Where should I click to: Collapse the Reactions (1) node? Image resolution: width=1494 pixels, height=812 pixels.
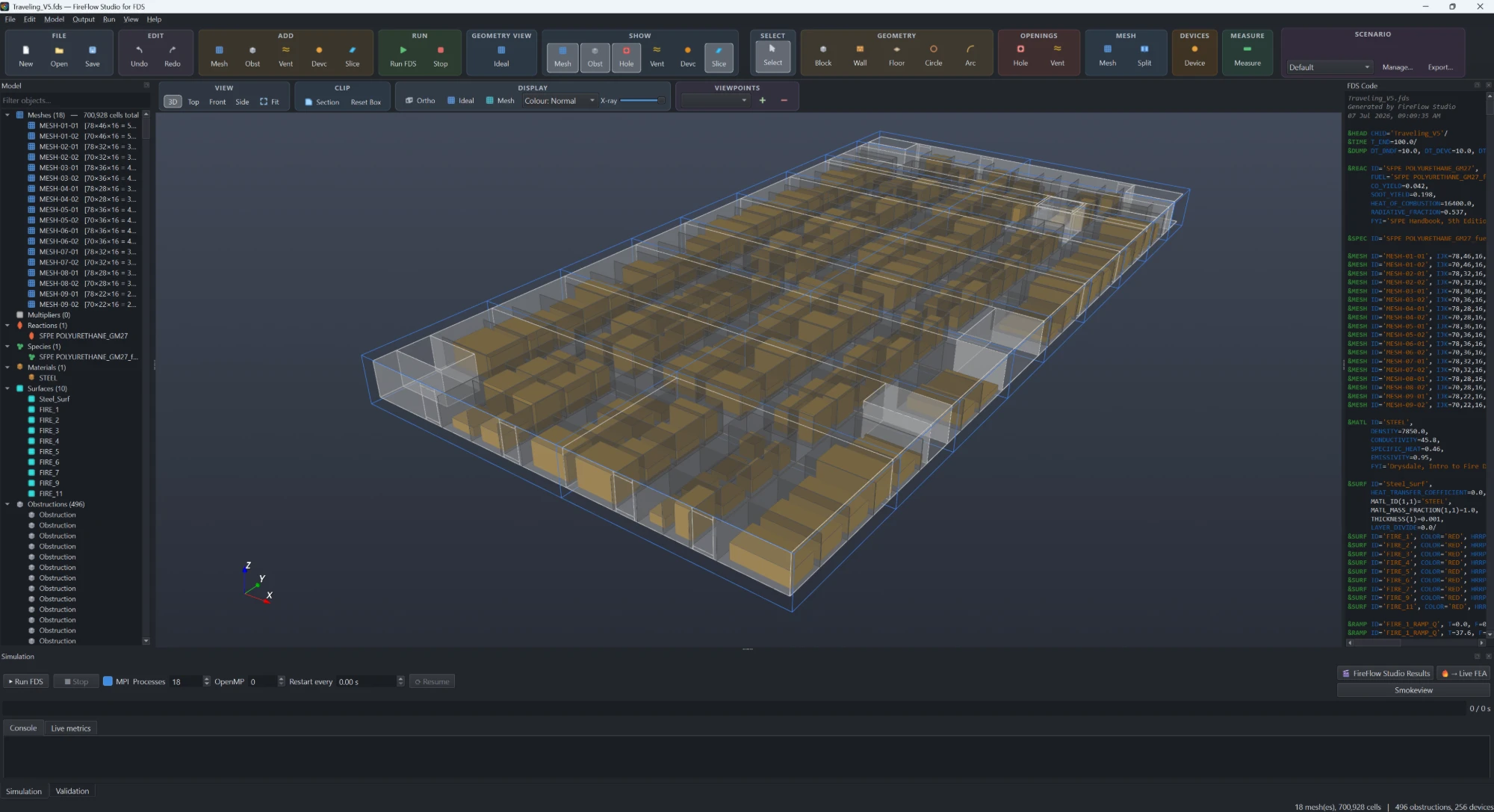[7, 326]
